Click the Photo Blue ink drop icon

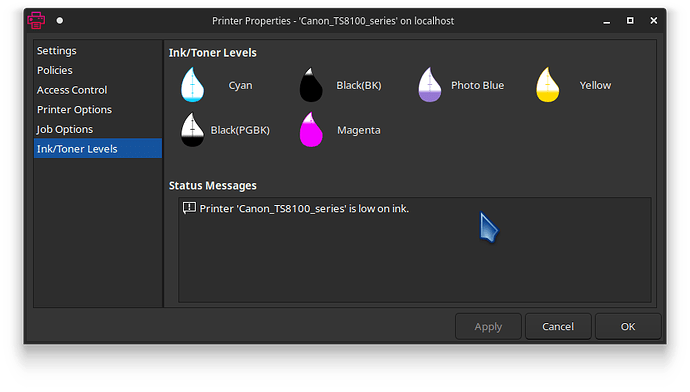click(x=429, y=84)
